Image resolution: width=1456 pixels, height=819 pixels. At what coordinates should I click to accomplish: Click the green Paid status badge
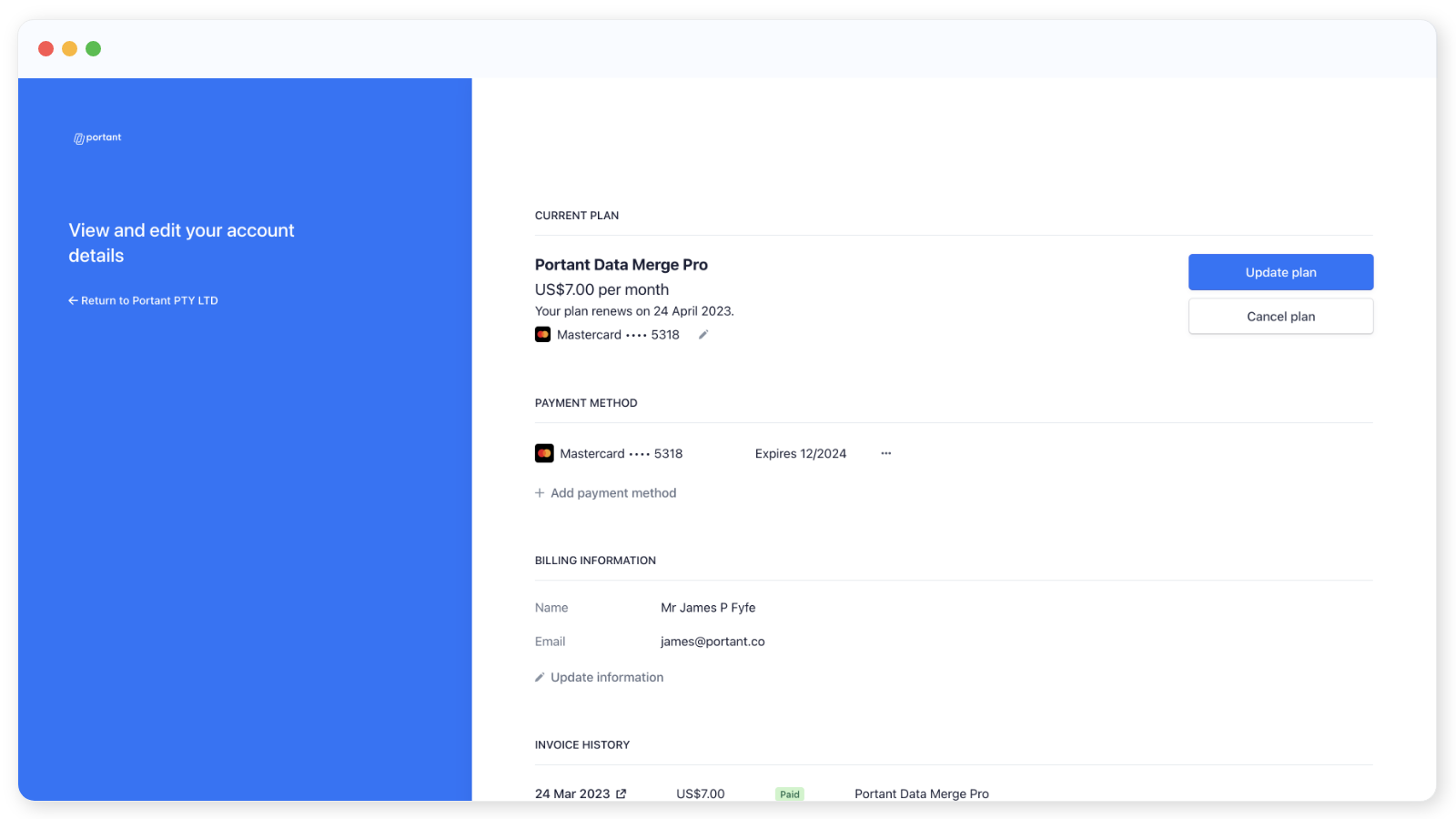pyautogui.click(x=789, y=794)
